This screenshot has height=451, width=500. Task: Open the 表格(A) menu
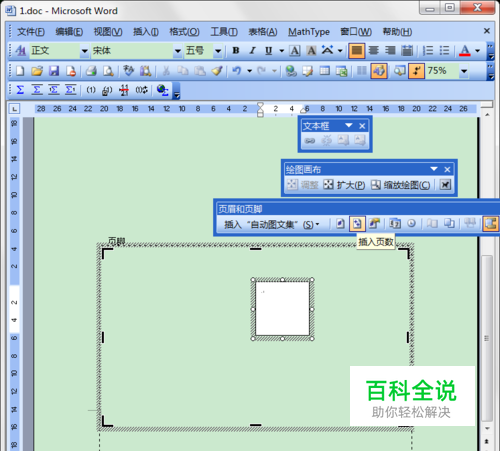click(x=263, y=32)
